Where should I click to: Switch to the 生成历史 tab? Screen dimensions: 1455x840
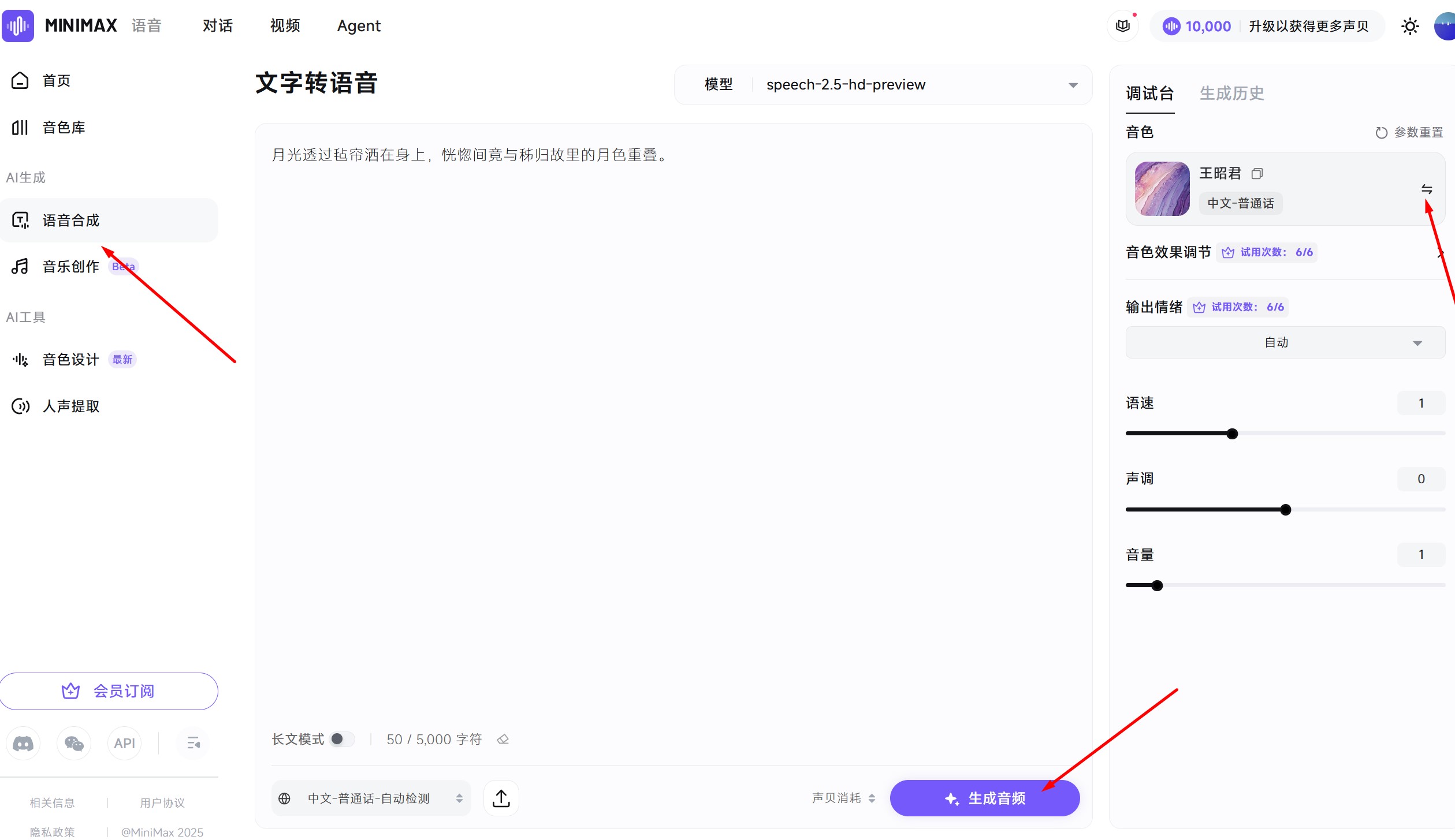tap(1231, 93)
